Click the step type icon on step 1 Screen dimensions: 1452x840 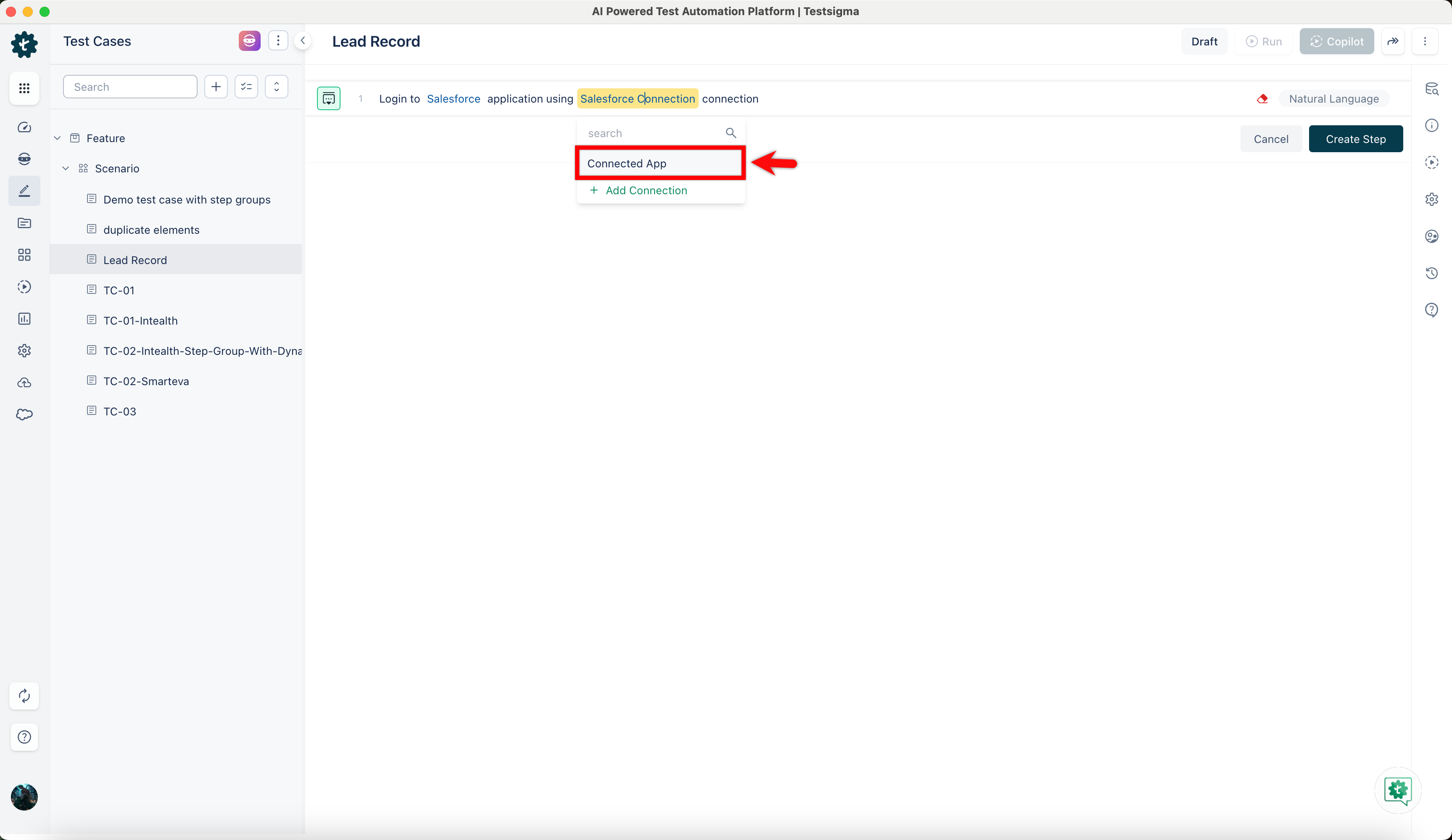coord(328,98)
